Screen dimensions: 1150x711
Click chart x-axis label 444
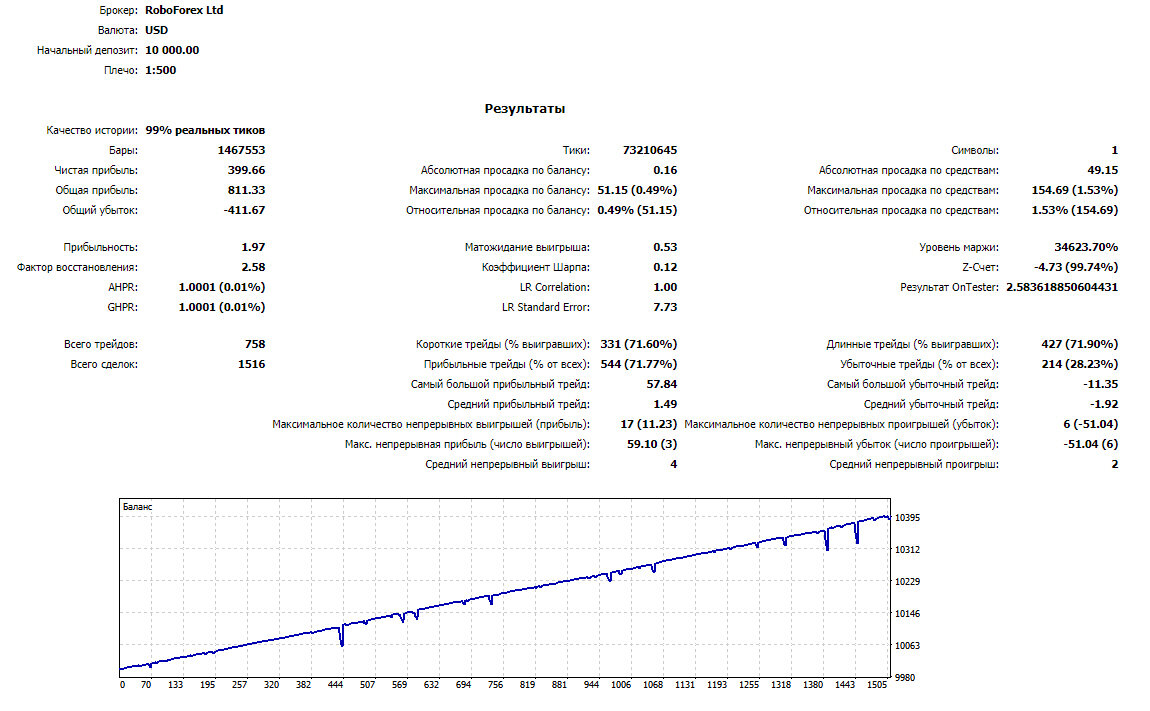(335, 685)
